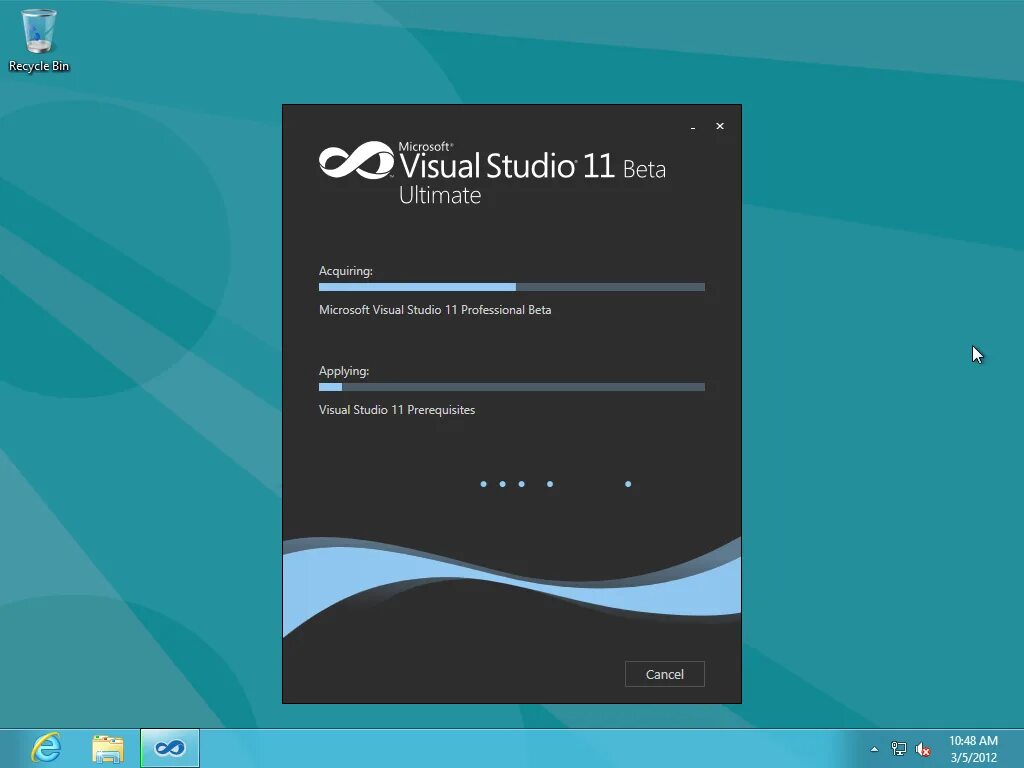
Task: Click 'Visual Studio 11 Prerequisites' text
Action: [x=397, y=409]
